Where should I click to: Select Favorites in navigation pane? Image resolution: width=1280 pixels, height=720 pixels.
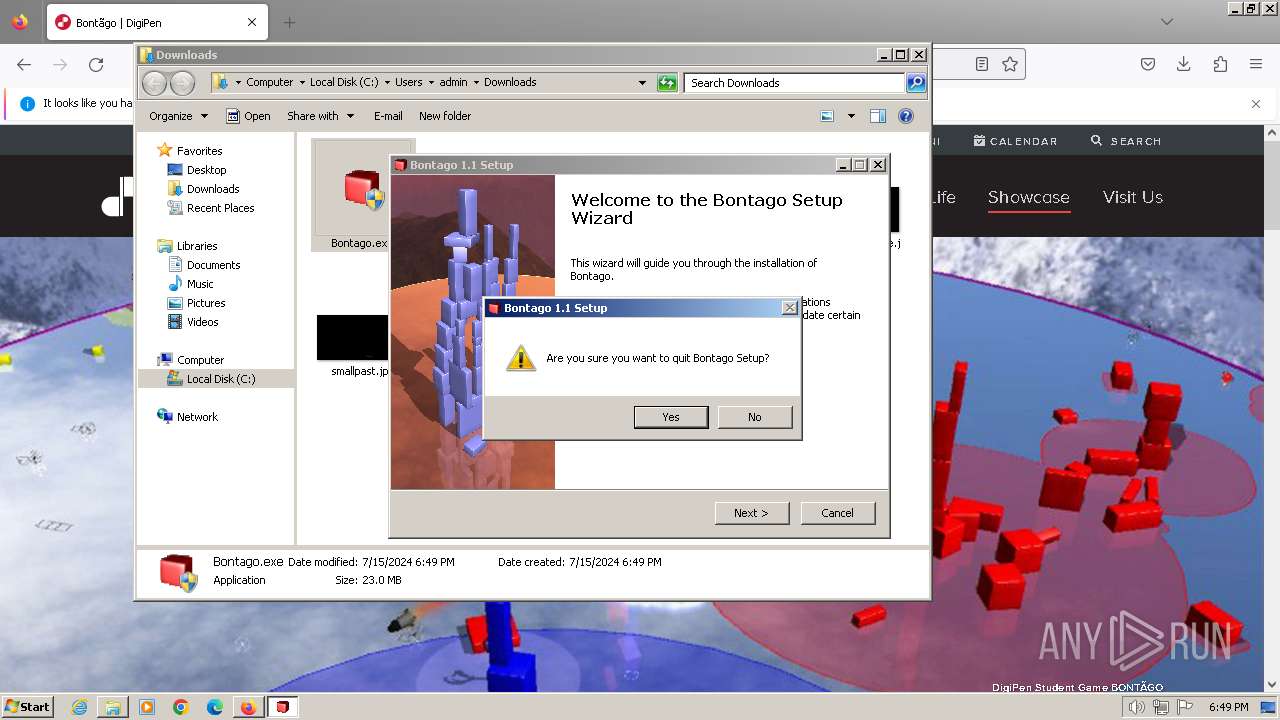click(199, 151)
